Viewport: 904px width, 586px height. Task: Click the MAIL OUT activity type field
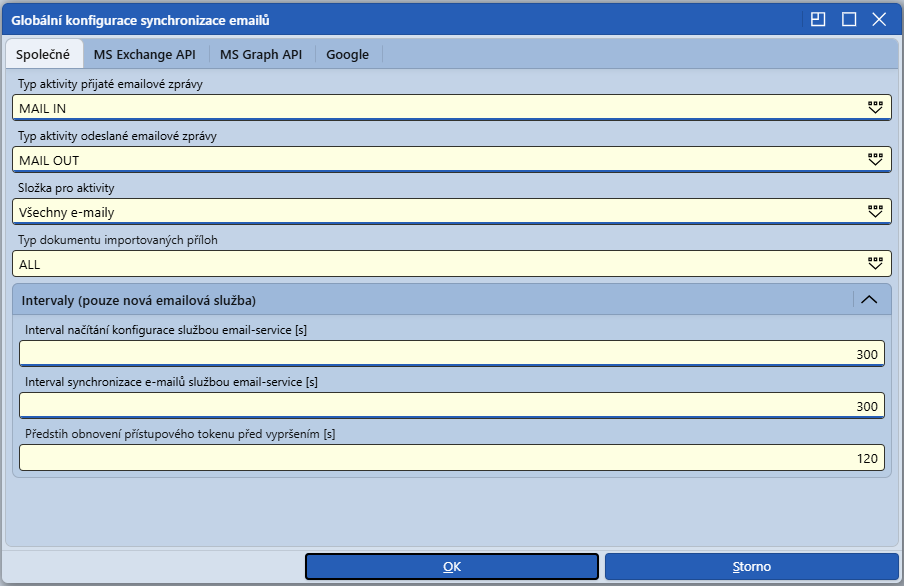pos(452,160)
